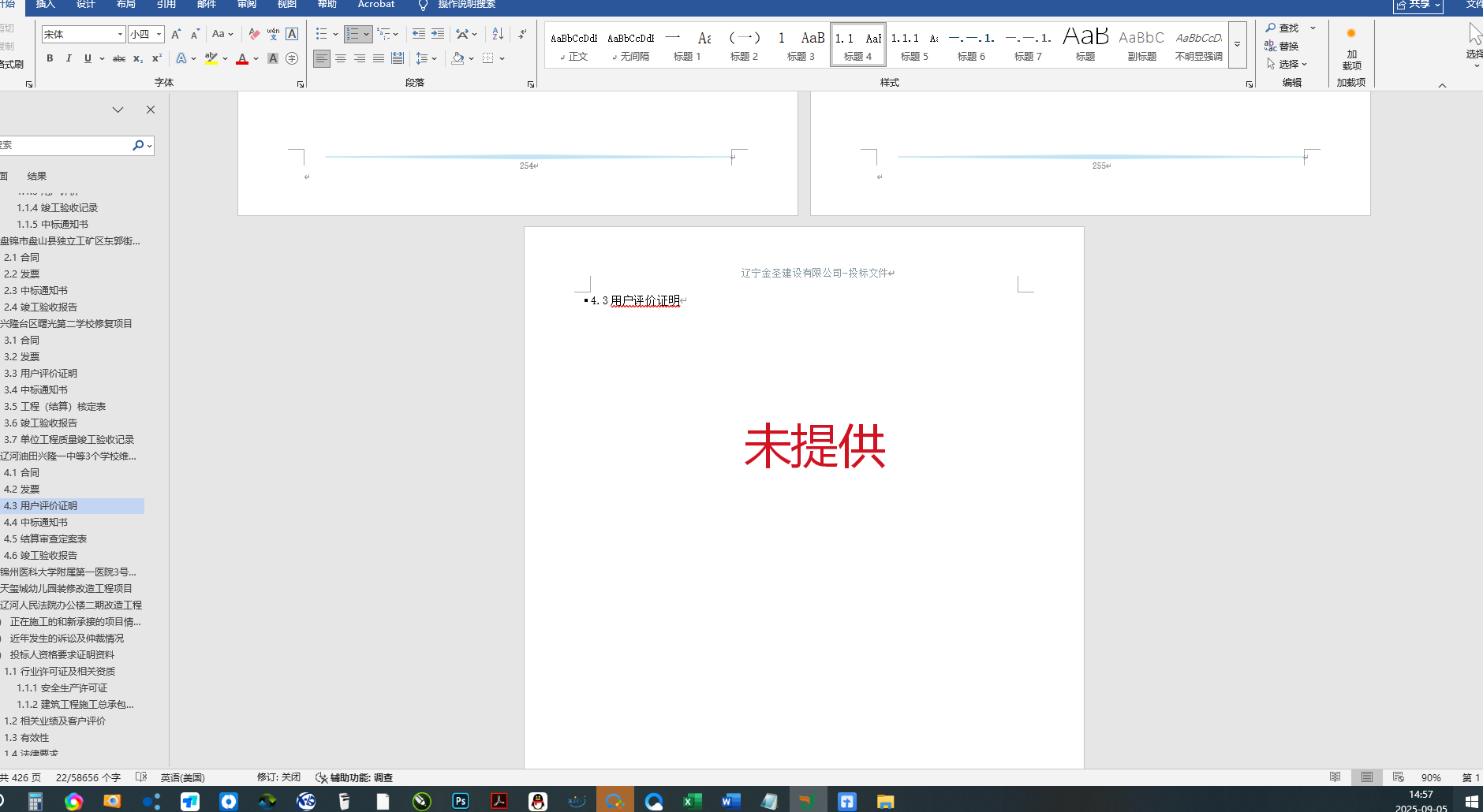Toggle bold formatting
This screenshot has height=812, width=1483.
coord(50,58)
